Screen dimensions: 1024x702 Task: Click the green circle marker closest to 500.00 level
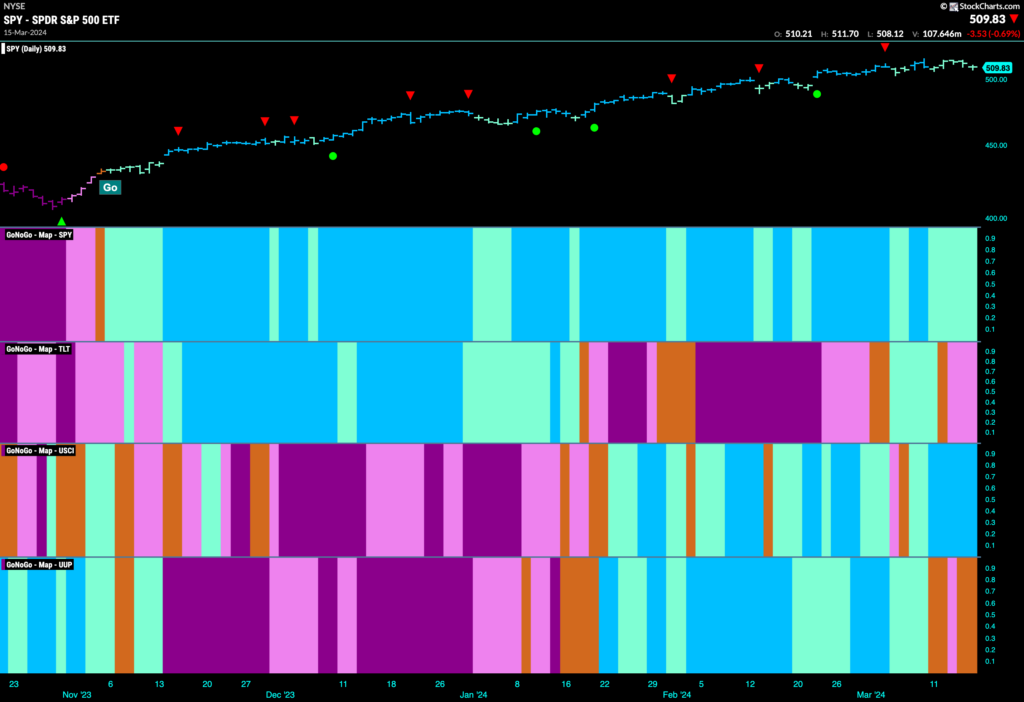pyautogui.click(x=817, y=94)
